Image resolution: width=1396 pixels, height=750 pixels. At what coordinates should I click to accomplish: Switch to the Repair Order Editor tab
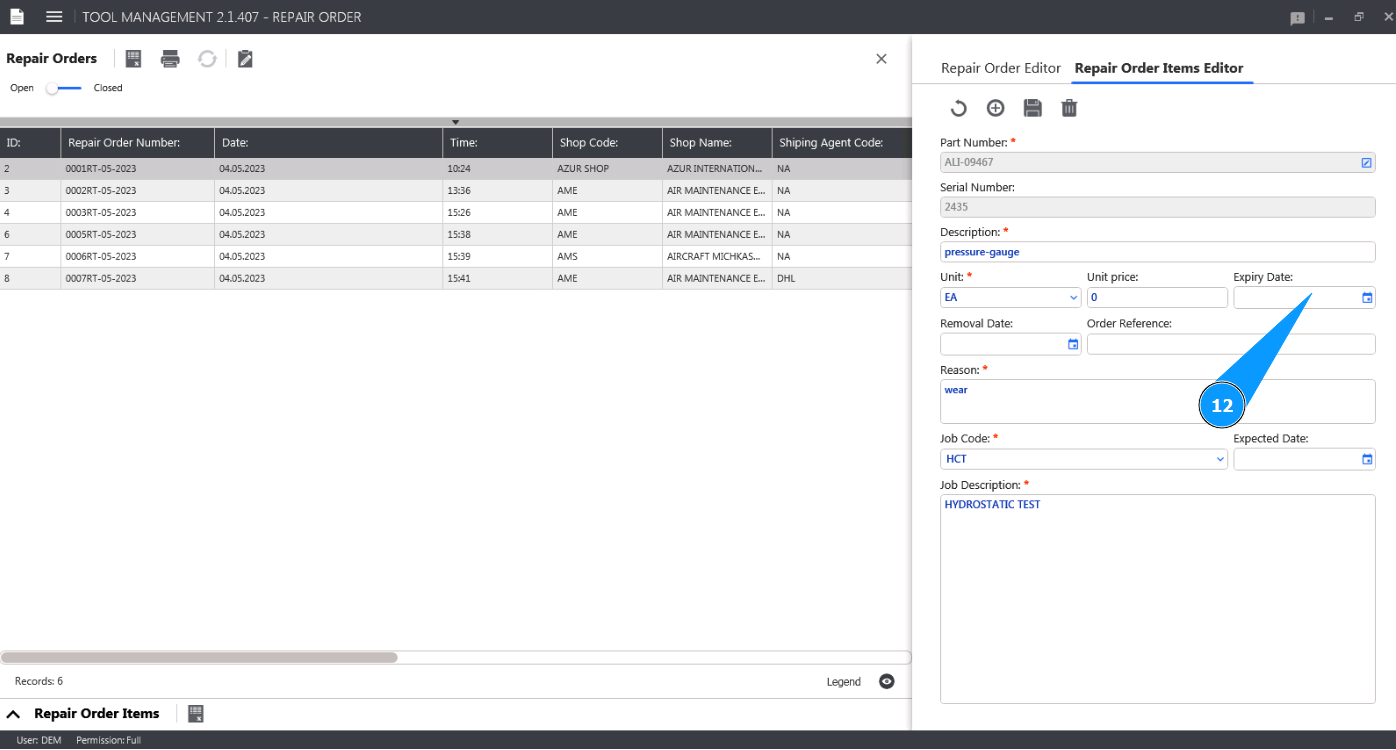point(1000,68)
